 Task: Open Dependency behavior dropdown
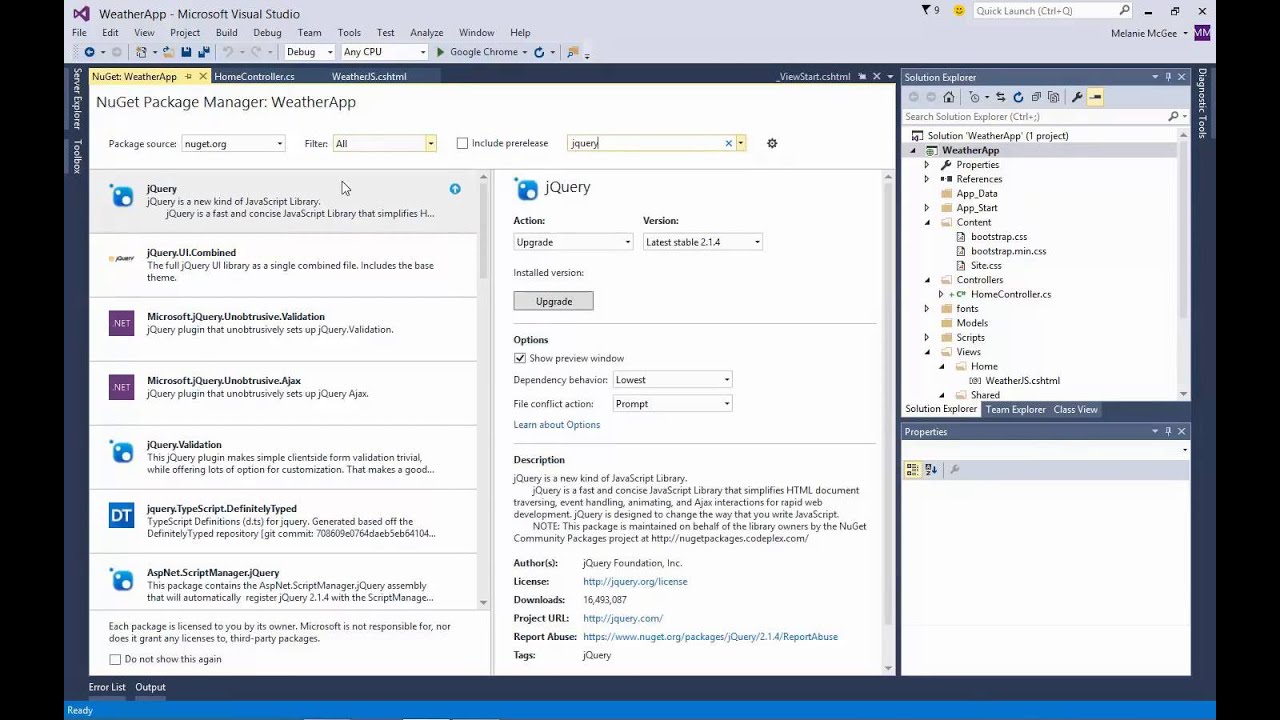(672, 380)
